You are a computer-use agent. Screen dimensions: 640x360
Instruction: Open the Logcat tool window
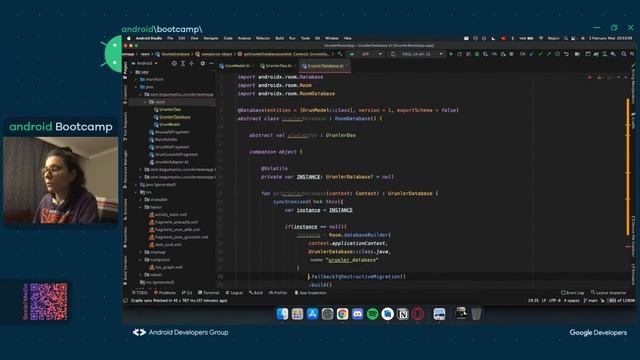[234, 293]
